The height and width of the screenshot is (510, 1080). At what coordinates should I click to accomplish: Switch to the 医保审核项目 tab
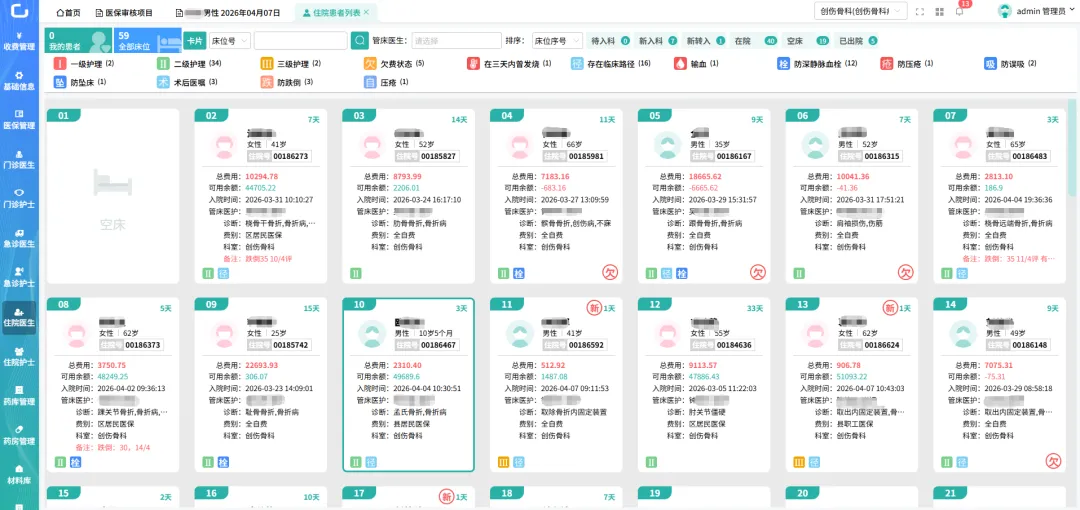tap(125, 12)
